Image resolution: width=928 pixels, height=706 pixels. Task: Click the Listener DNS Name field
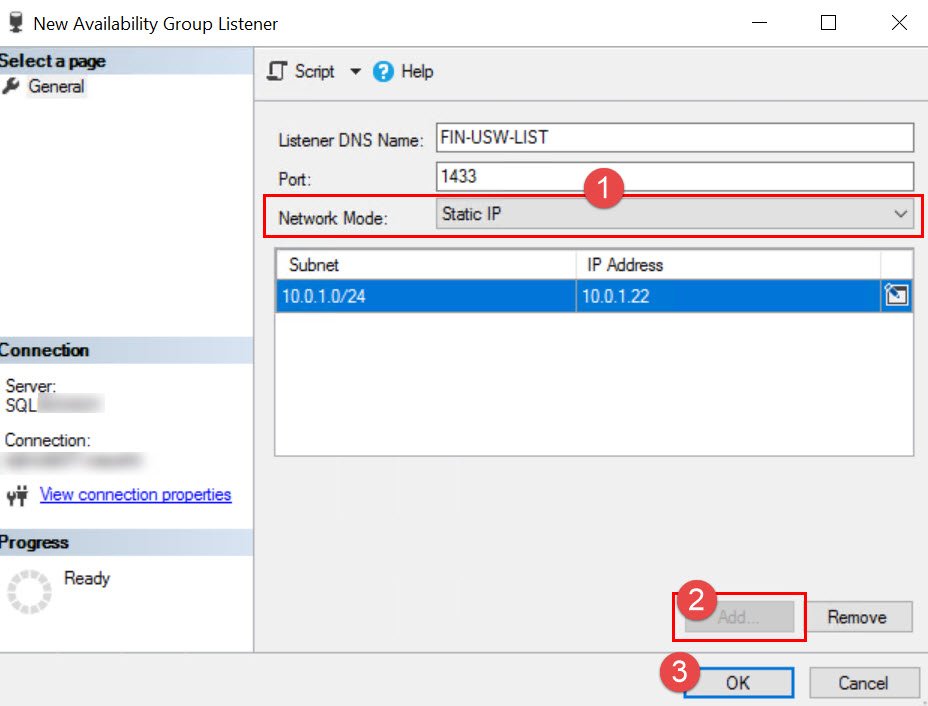click(x=675, y=137)
